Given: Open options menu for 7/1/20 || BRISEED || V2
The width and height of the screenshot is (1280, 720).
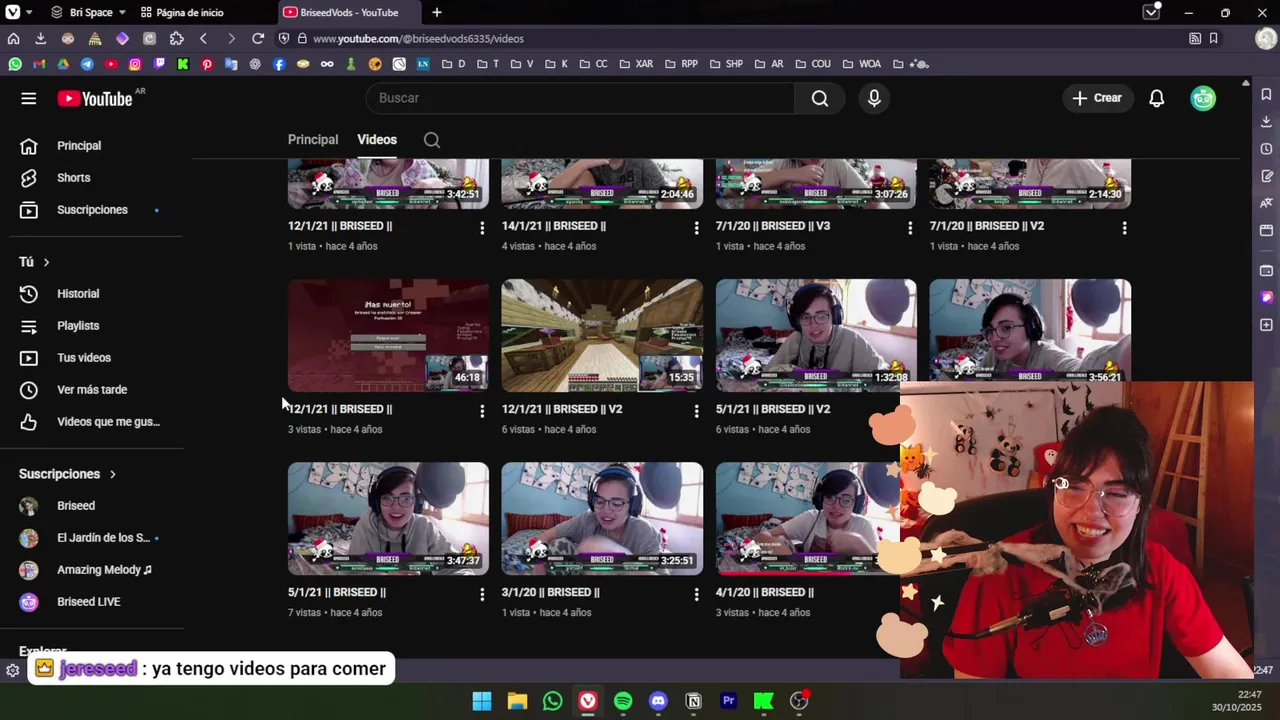Looking at the screenshot, I should click(1124, 228).
